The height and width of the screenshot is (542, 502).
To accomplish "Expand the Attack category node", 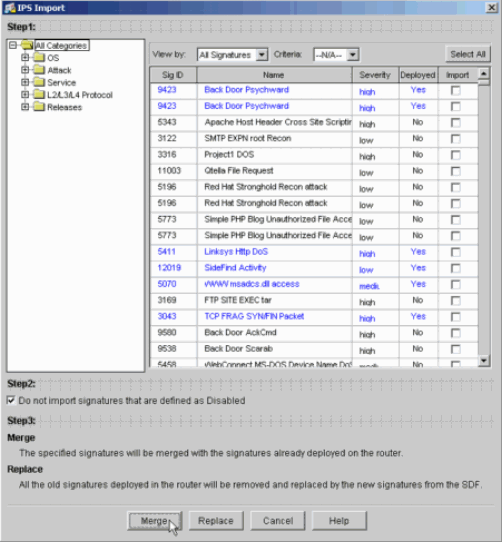I will click(25, 70).
